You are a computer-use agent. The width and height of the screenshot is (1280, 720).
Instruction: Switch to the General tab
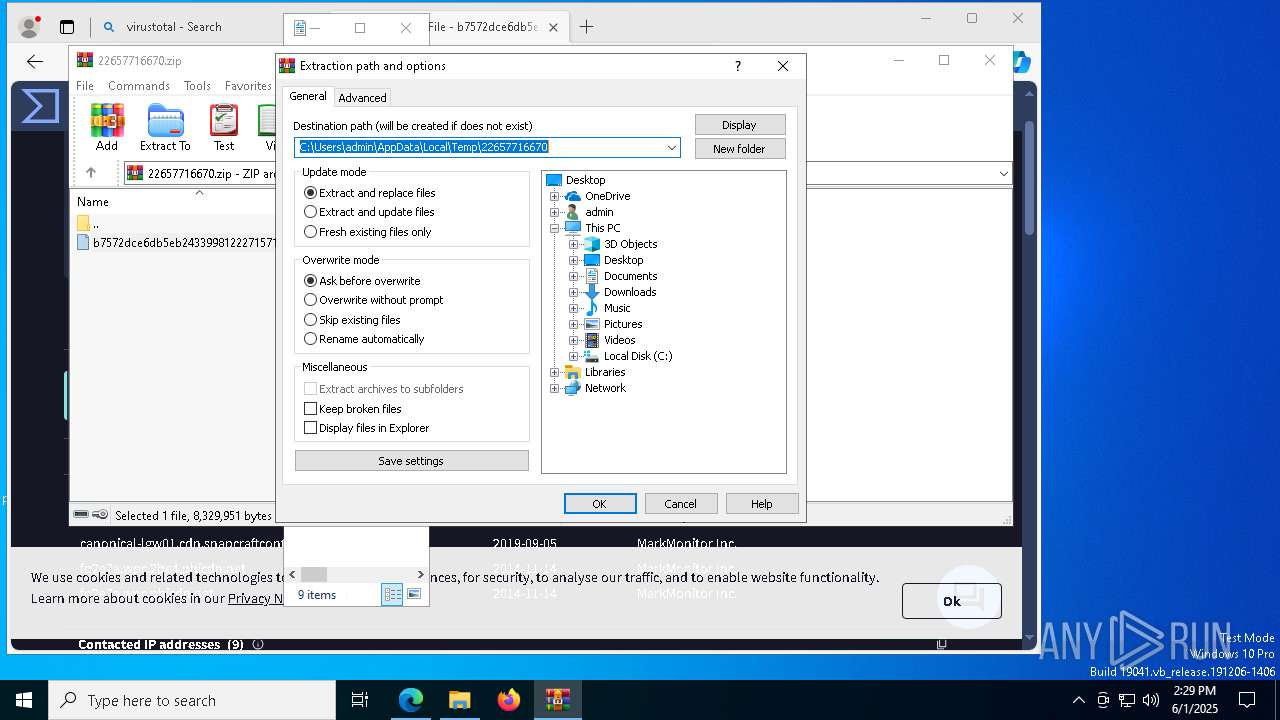point(308,96)
